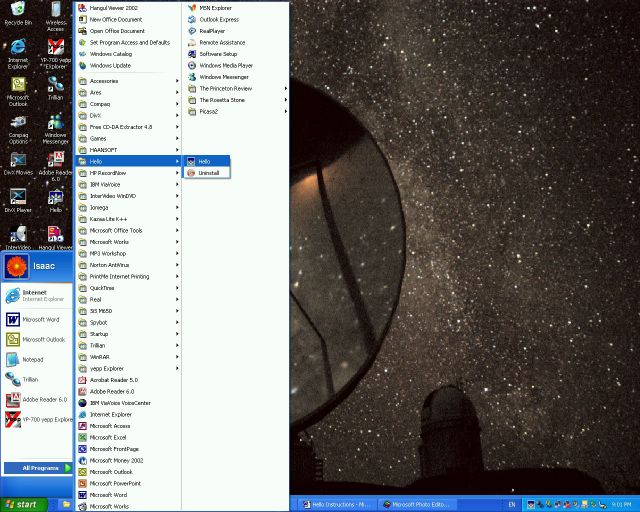The height and width of the screenshot is (512, 640).
Task: Open Adobe Reader 6.0 desktop icon
Action: (56, 167)
